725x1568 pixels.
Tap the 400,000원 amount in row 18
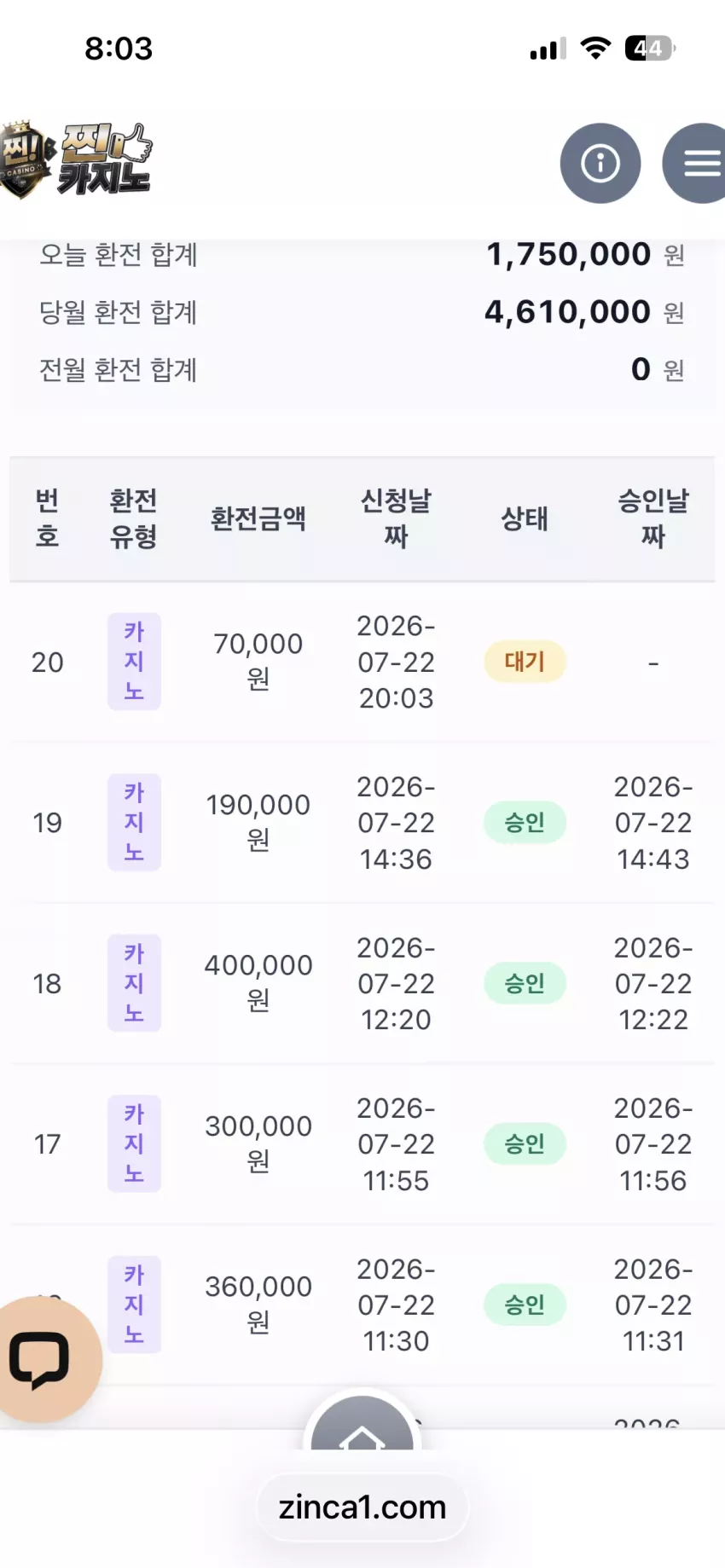coord(258,982)
